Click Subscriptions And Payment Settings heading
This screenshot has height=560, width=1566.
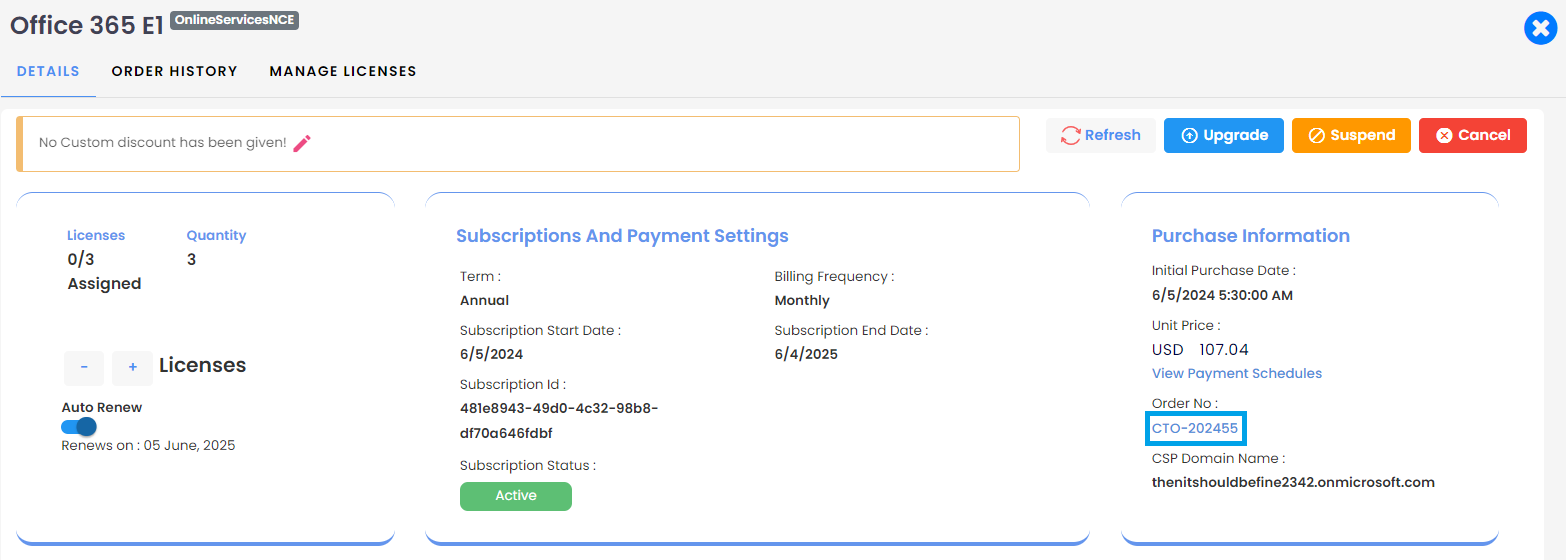click(x=622, y=236)
